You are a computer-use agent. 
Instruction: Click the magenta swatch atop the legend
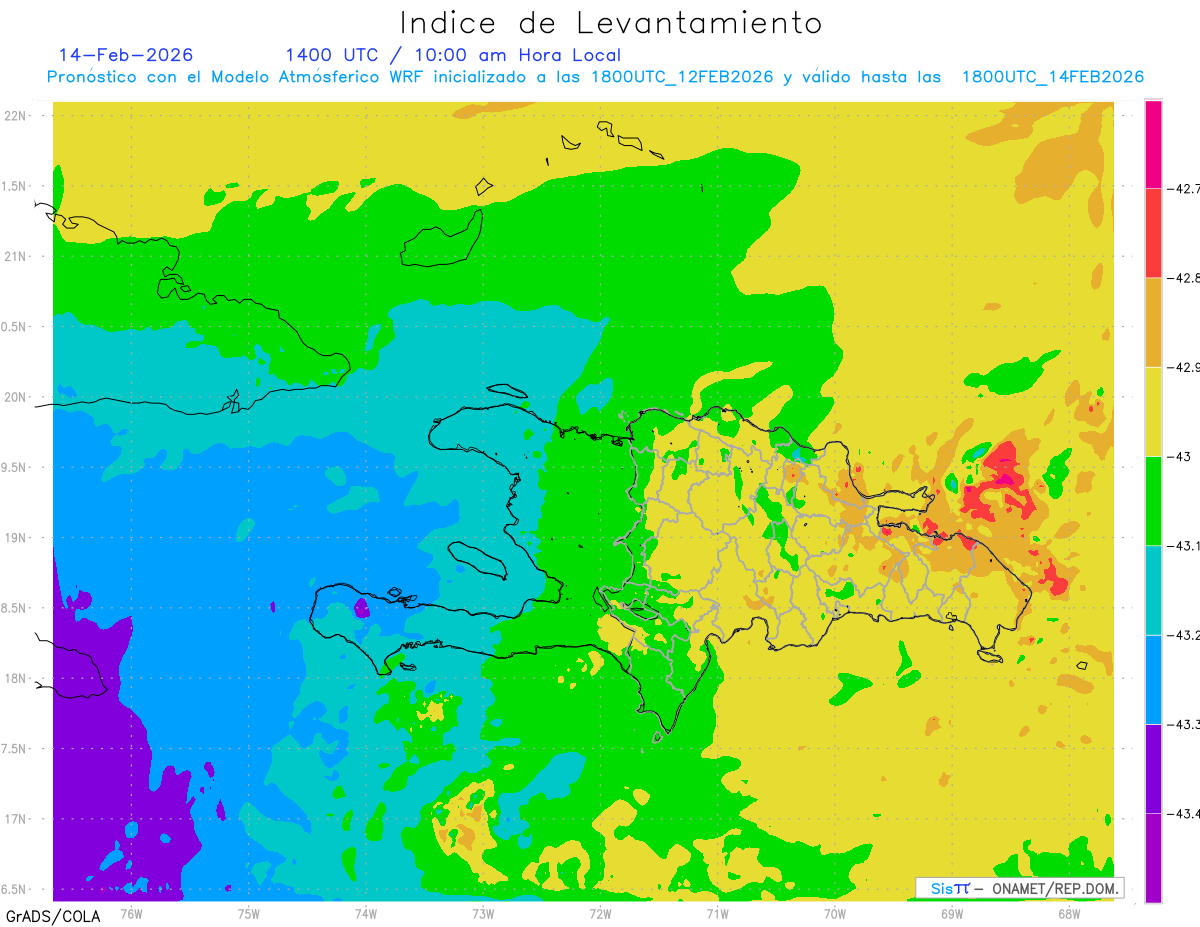1153,144
